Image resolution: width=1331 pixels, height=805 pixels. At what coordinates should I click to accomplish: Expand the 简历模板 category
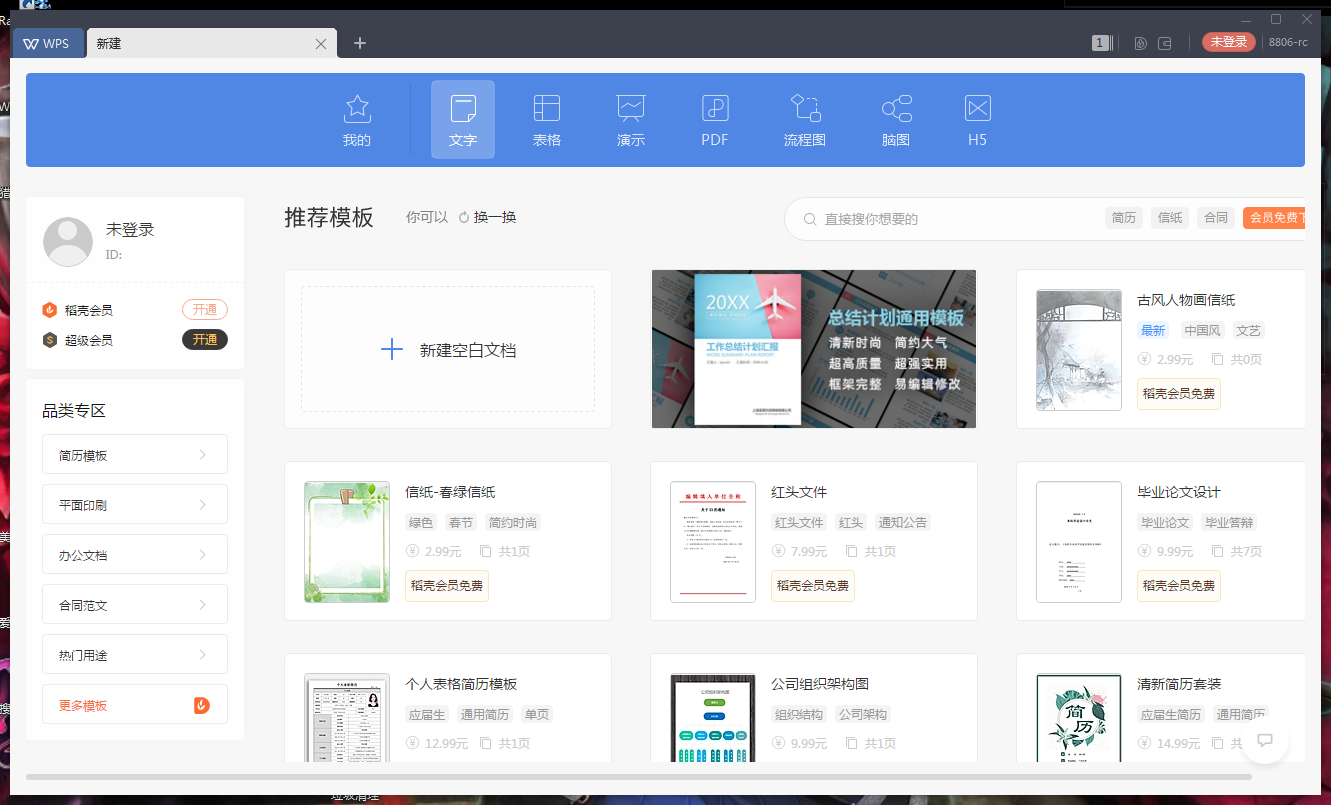click(x=135, y=455)
